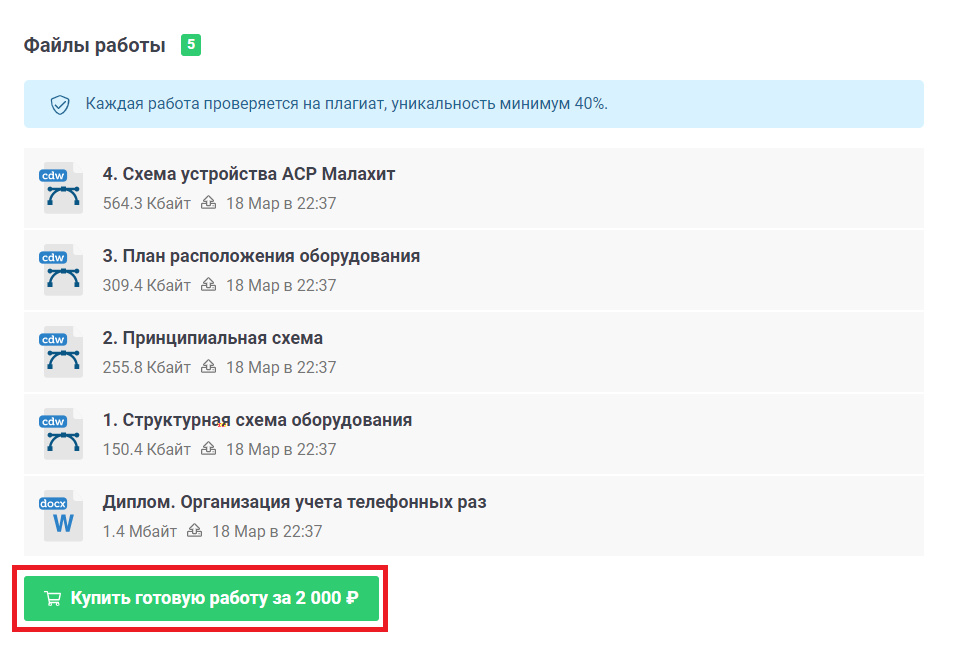This screenshot has width=954, height=651.
Task: Click the green file count badge 5
Action: [x=191, y=45]
